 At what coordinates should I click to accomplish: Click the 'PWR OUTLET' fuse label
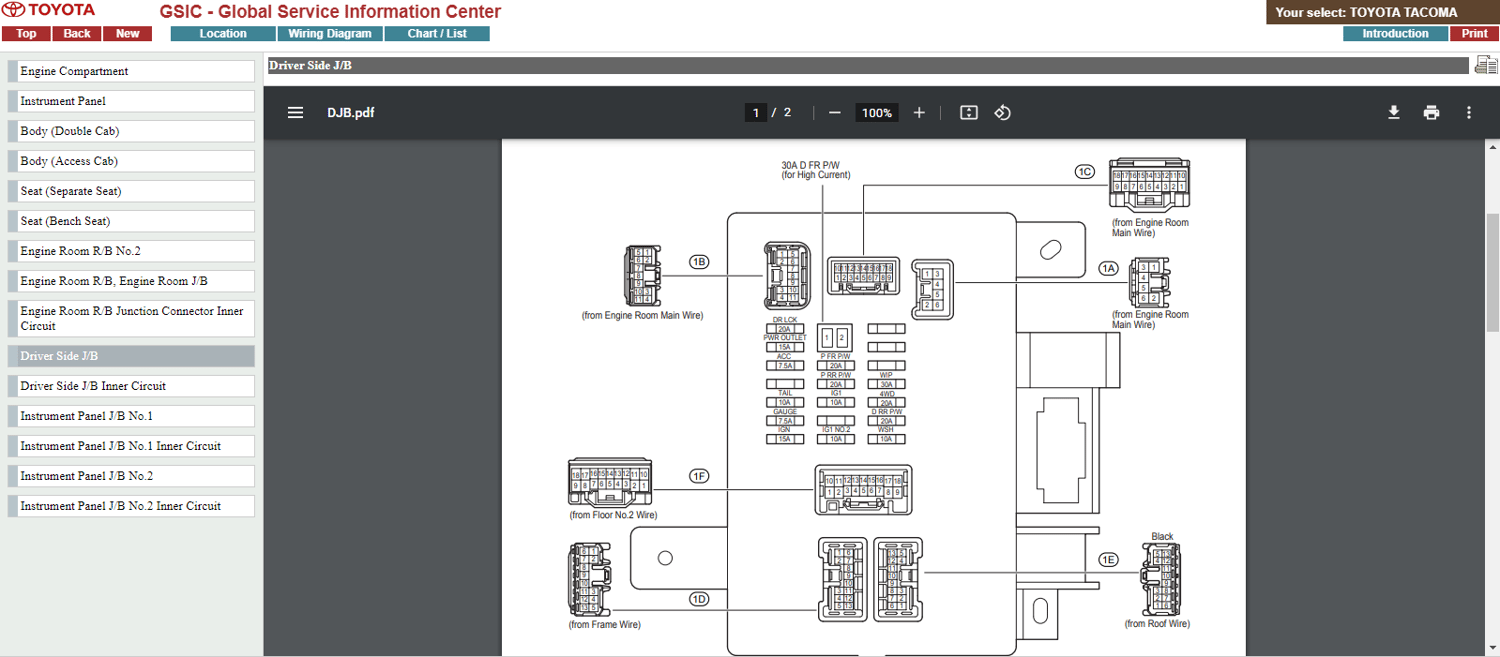[x=784, y=338]
